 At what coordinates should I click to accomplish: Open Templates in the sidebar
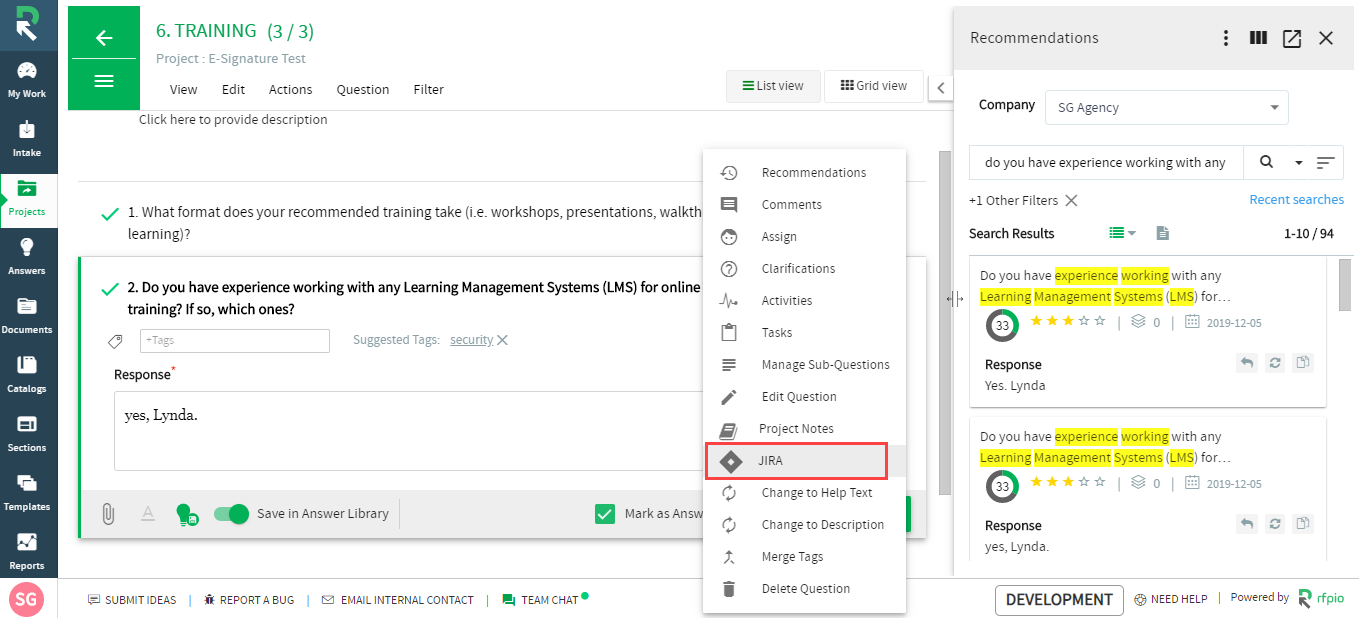pyautogui.click(x=27, y=493)
